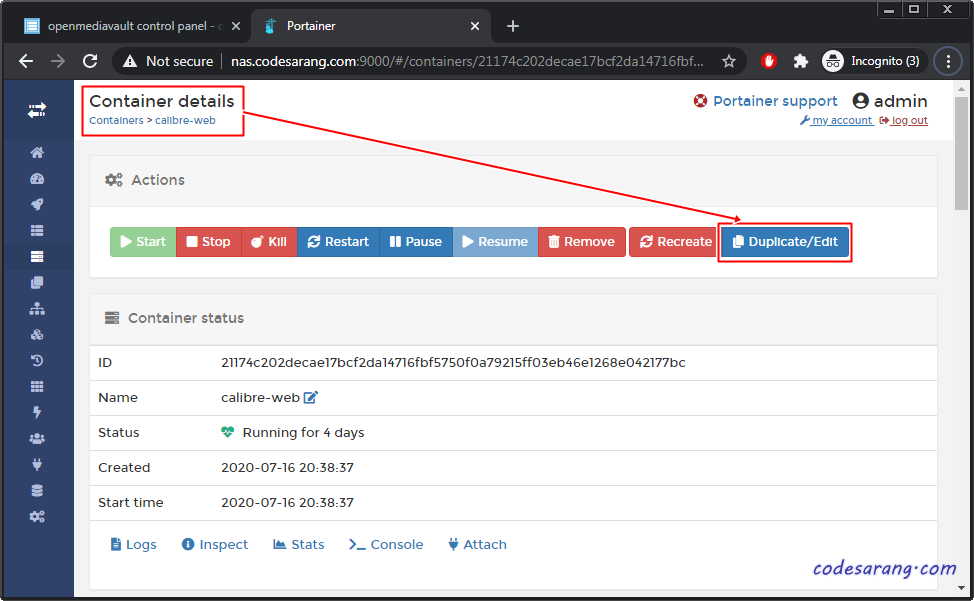Open Events history icon in sidebar
Image resolution: width=974 pixels, height=601 pixels.
pyautogui.click(x=37, y=360)
